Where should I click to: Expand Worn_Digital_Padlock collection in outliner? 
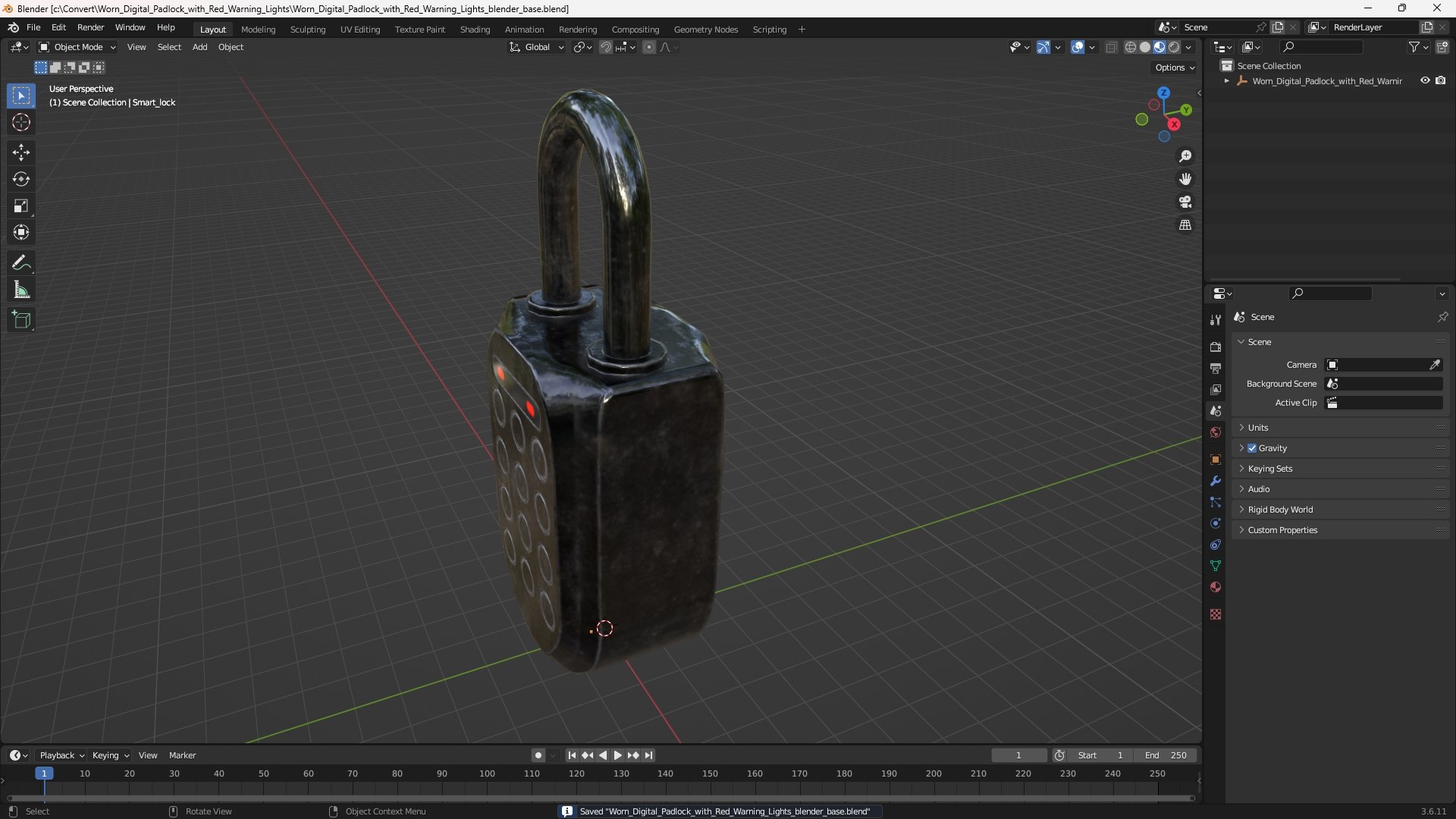tap(1226, 80)
